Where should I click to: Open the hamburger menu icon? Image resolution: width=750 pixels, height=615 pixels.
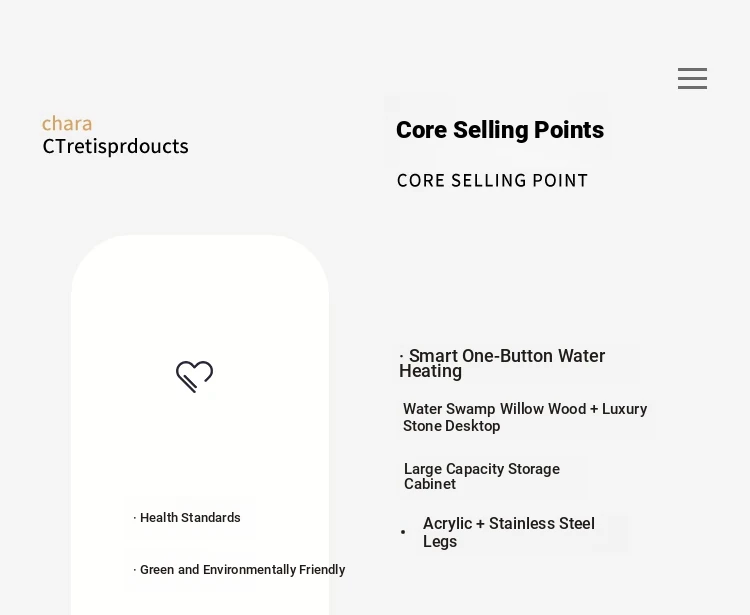[692, 78]
